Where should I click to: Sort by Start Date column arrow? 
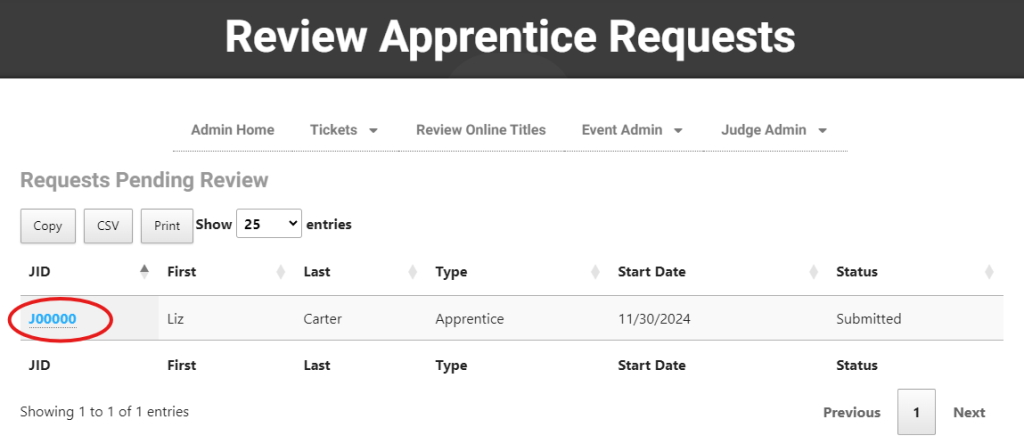point(813,272)
